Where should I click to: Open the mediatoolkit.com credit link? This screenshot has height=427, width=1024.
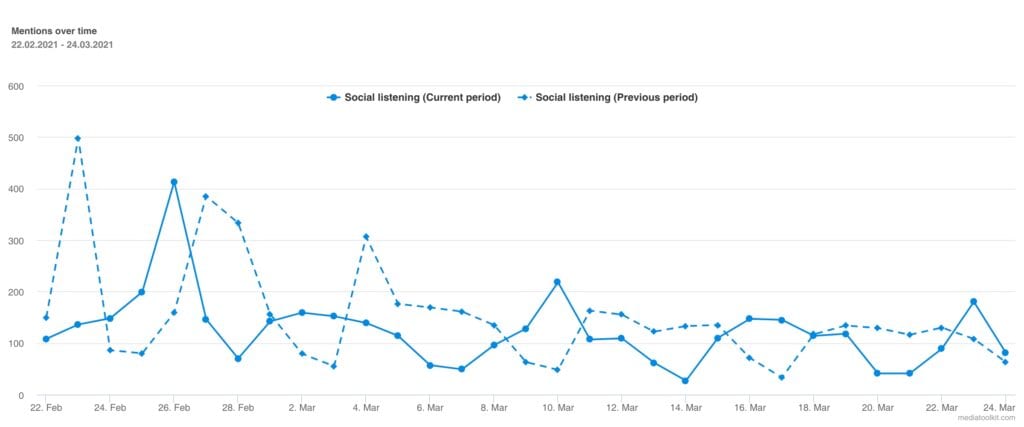click(986, 418)
